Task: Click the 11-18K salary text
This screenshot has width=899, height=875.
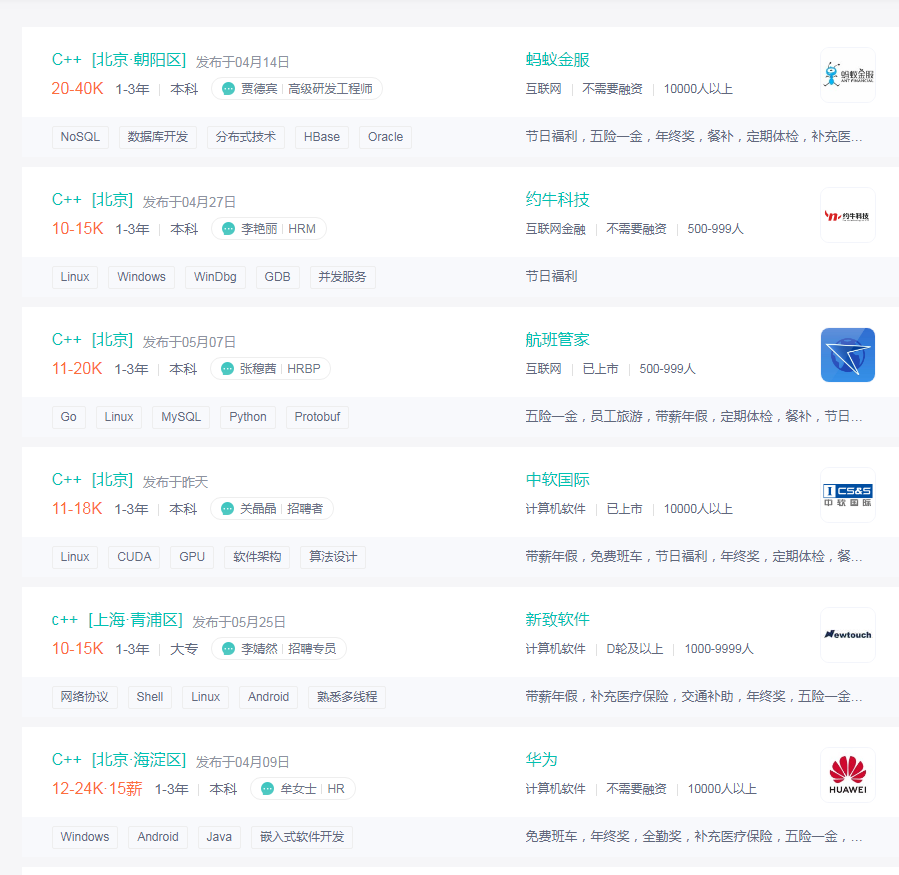Action: pyautogui.click(x=77, y=508)
